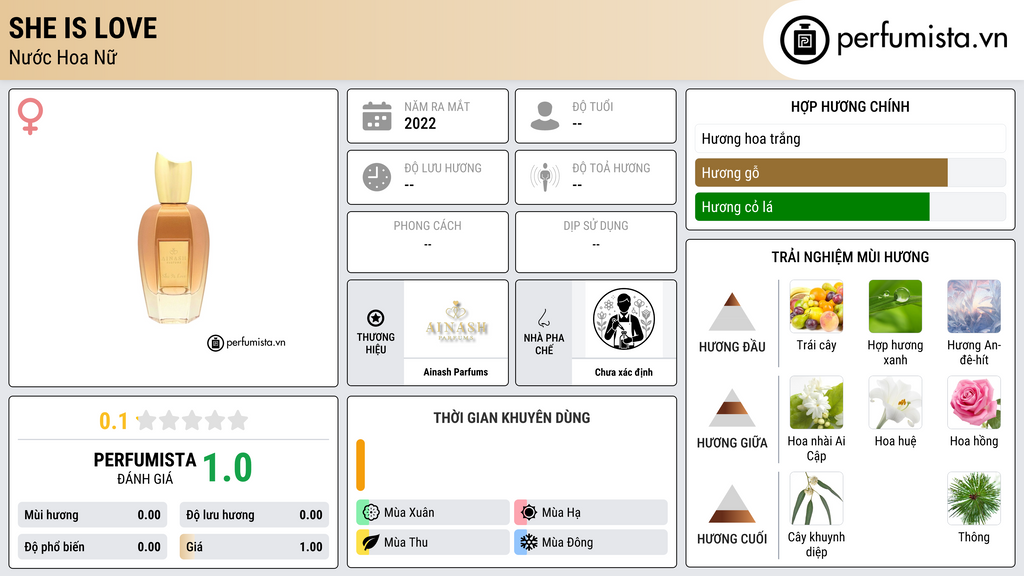Click the Độ phổ biến 0.00 score row
Viewport: 1024px width, 576px height.
tap(93, 547)
